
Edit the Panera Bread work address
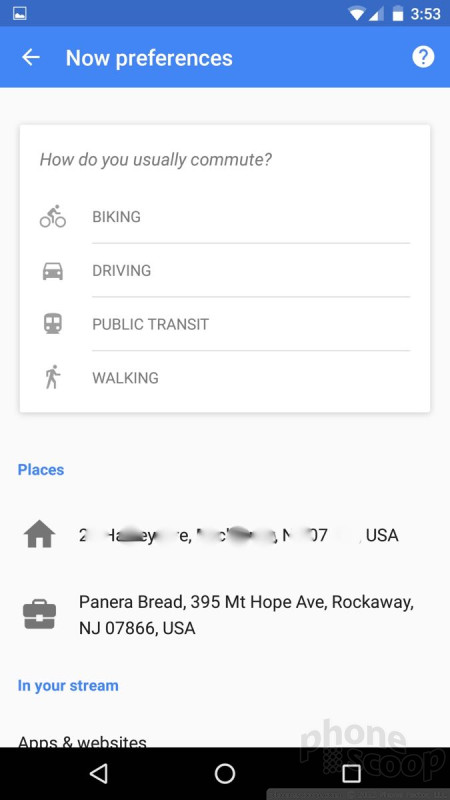[225, 615]
